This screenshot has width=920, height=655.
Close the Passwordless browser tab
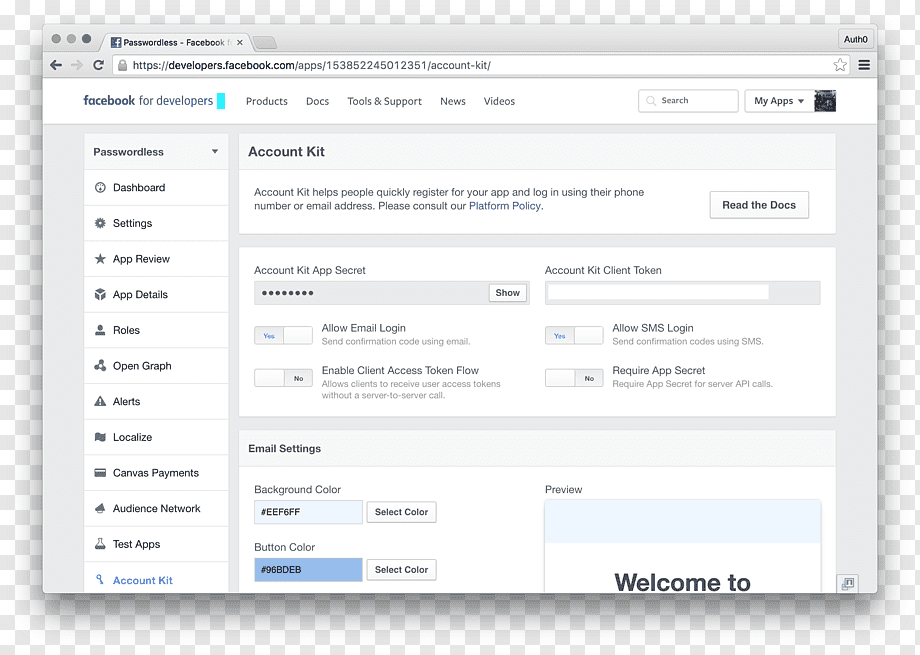pos(239,42)
